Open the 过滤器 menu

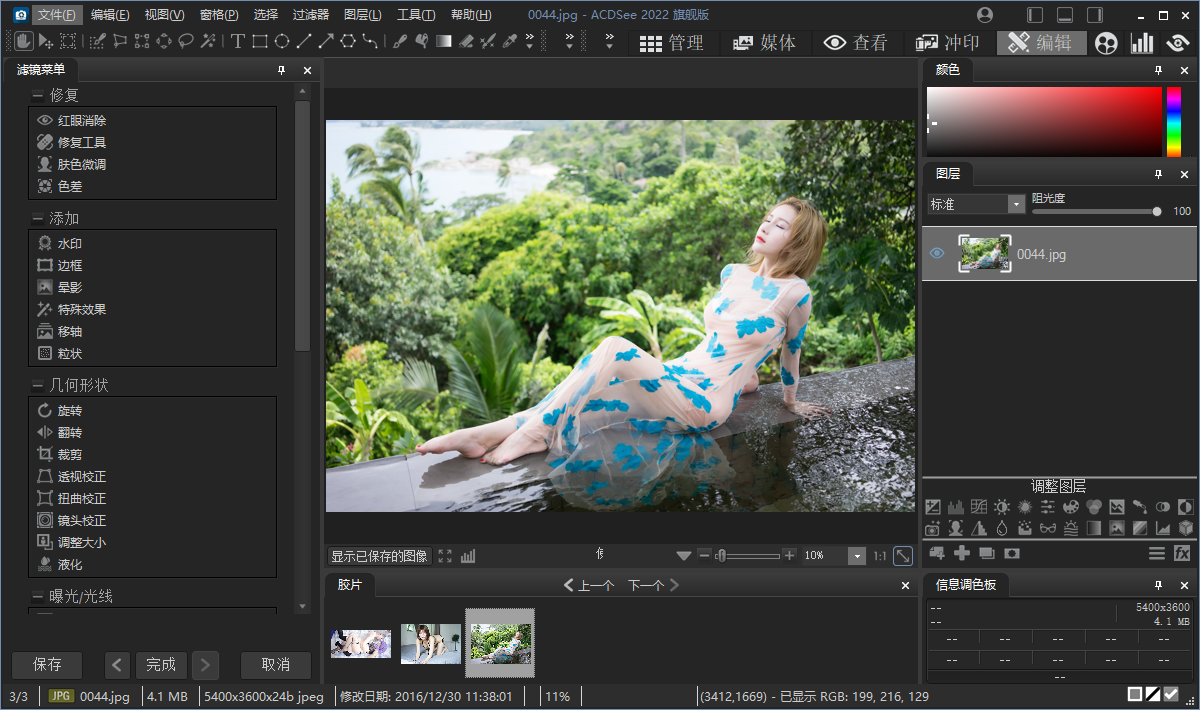pos(310,15)
